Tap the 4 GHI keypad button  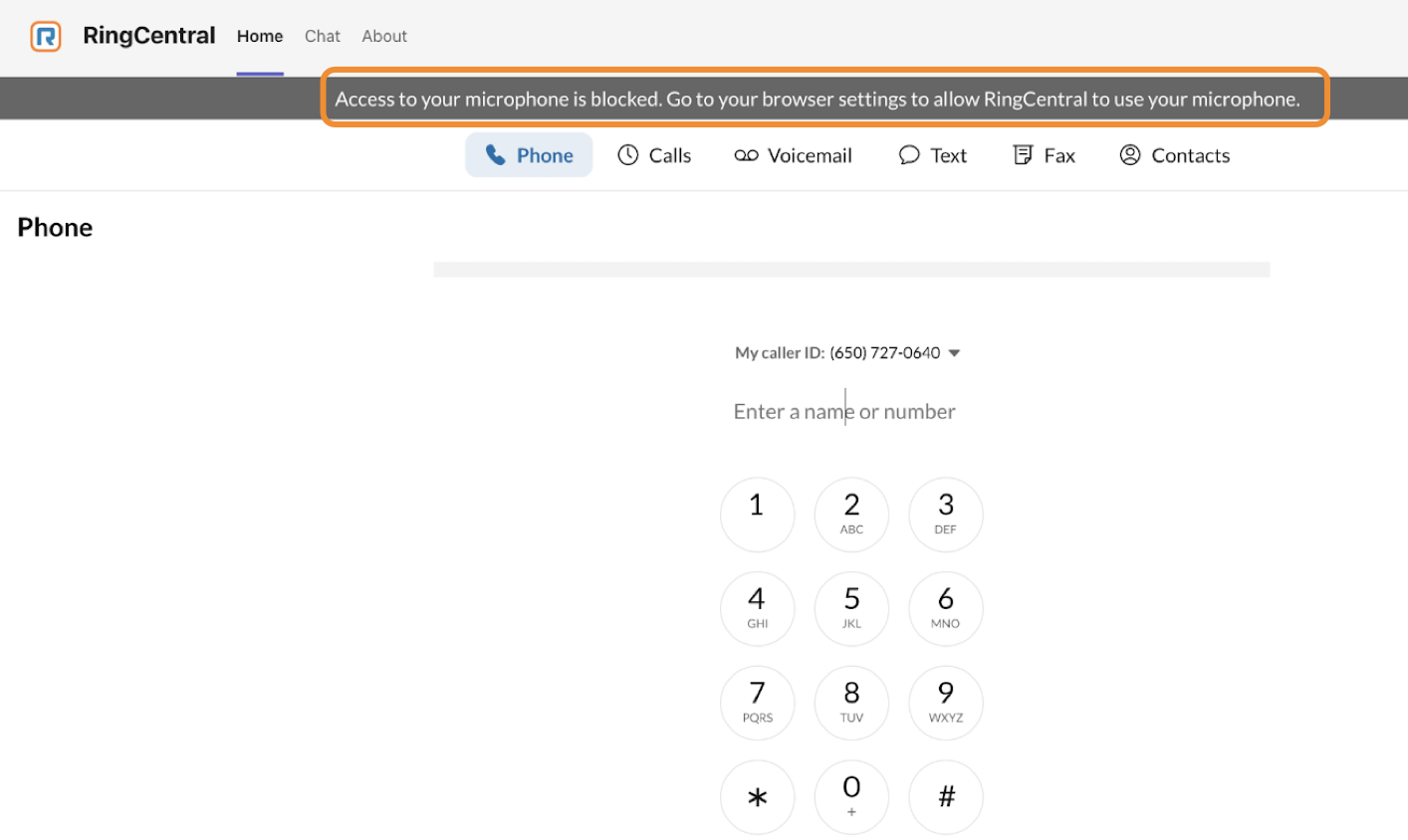click(x=758, y=608)
